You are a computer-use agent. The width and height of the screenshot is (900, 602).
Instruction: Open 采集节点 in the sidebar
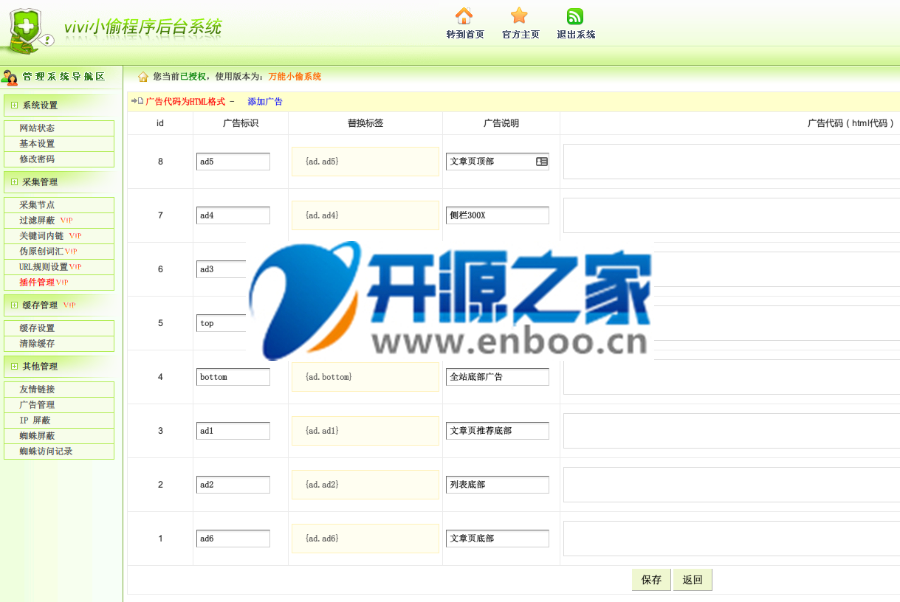(59, 205)
